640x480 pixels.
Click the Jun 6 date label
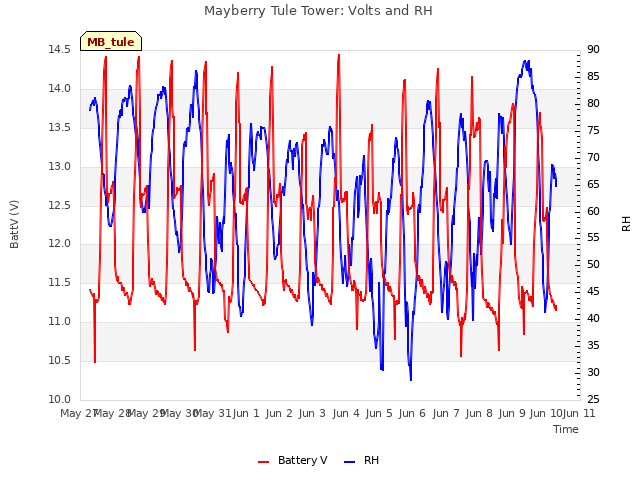[412, 413]
